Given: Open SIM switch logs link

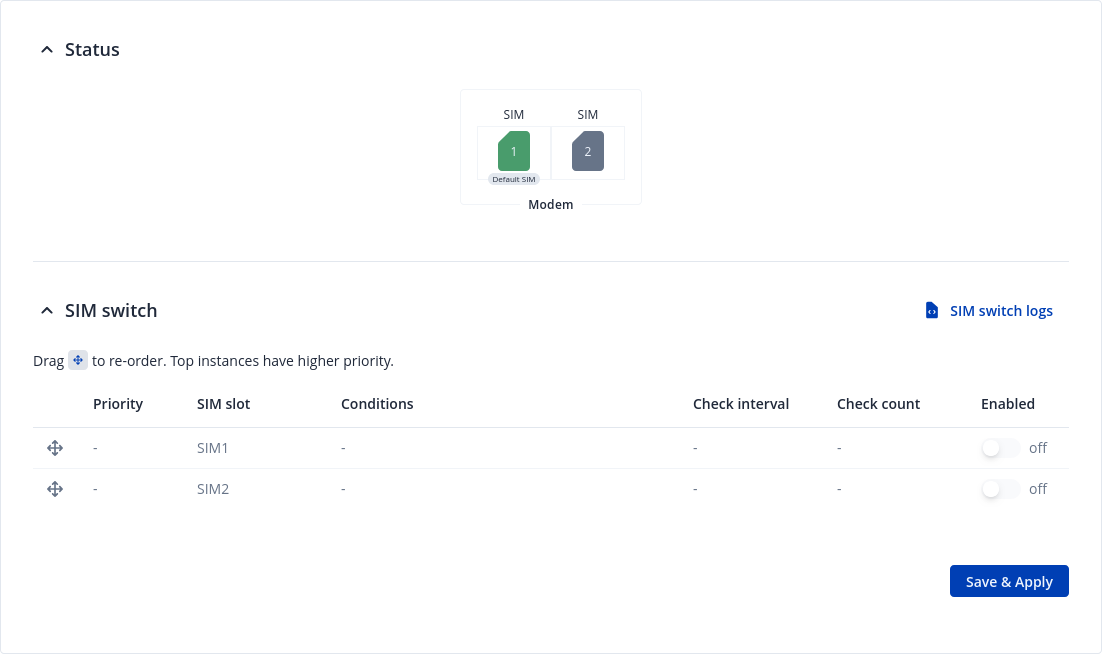Looking at the screenshot, I should [1001, 311].
